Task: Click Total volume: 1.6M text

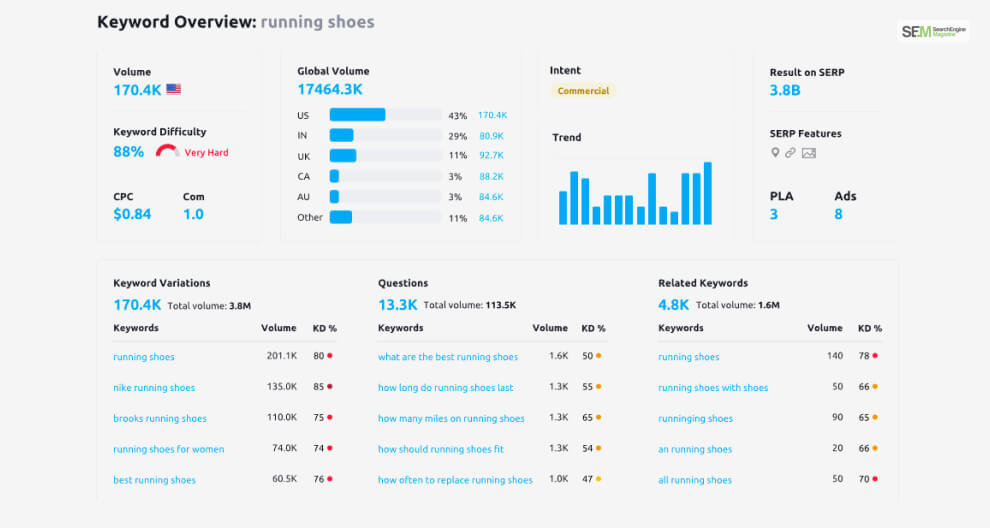Action: tap(737, 305)
